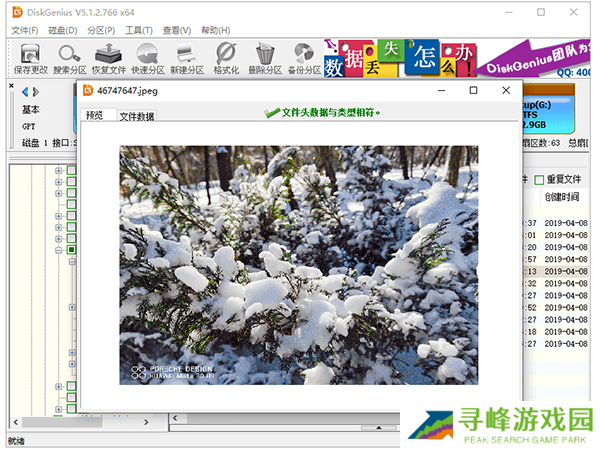Check the topmost green checkbox in tree
This screenshot has height=451, width=600.
click(x=71, y=171)
